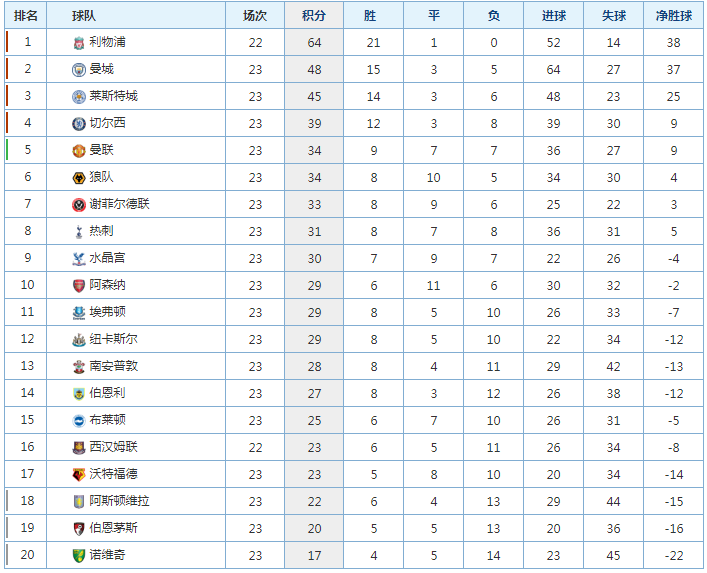
Task: Select the 进球 column header
Action: [554, 16]
